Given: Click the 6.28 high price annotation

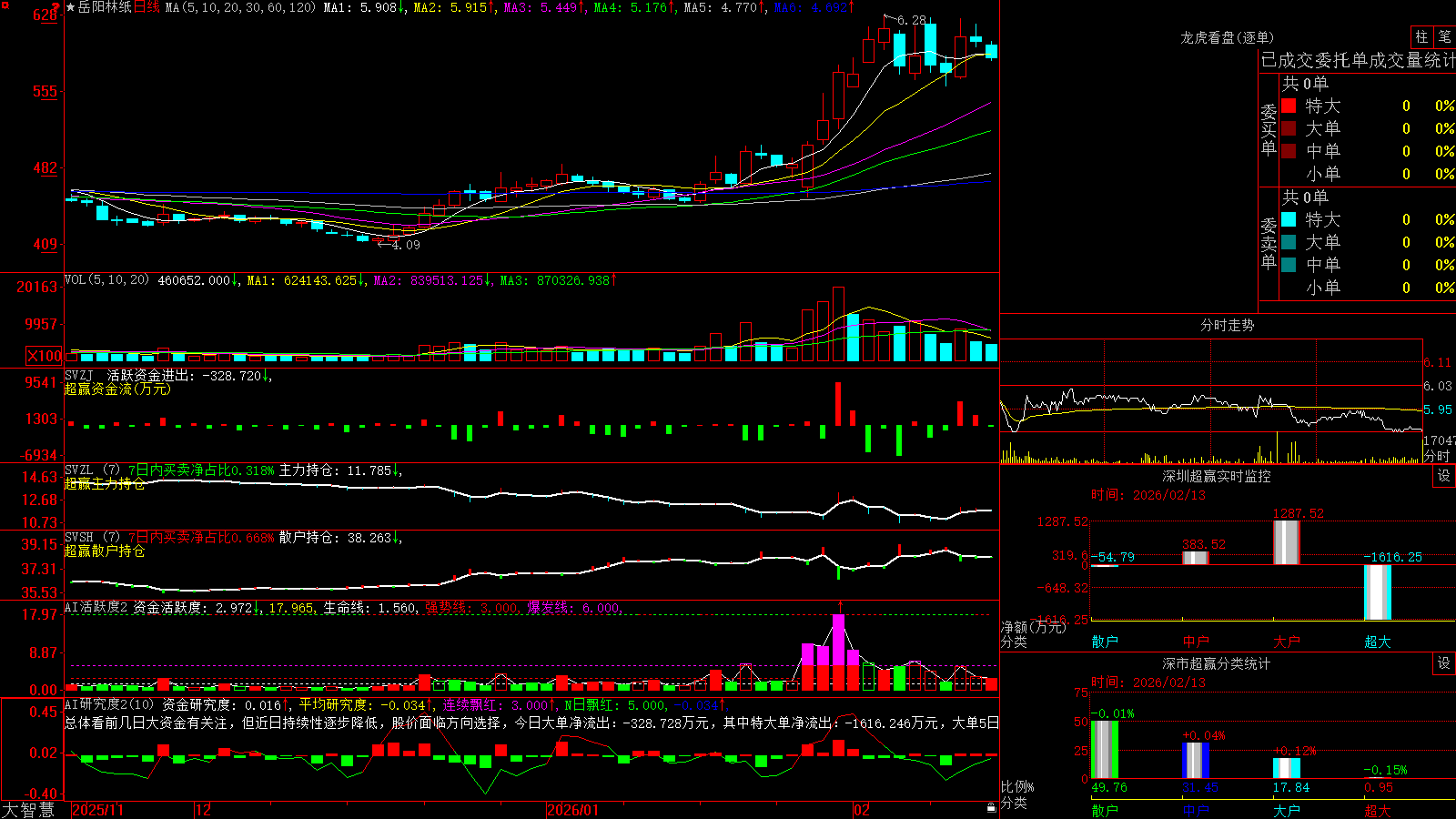Looking at the screenshot, I should click(x=912, y=20).
